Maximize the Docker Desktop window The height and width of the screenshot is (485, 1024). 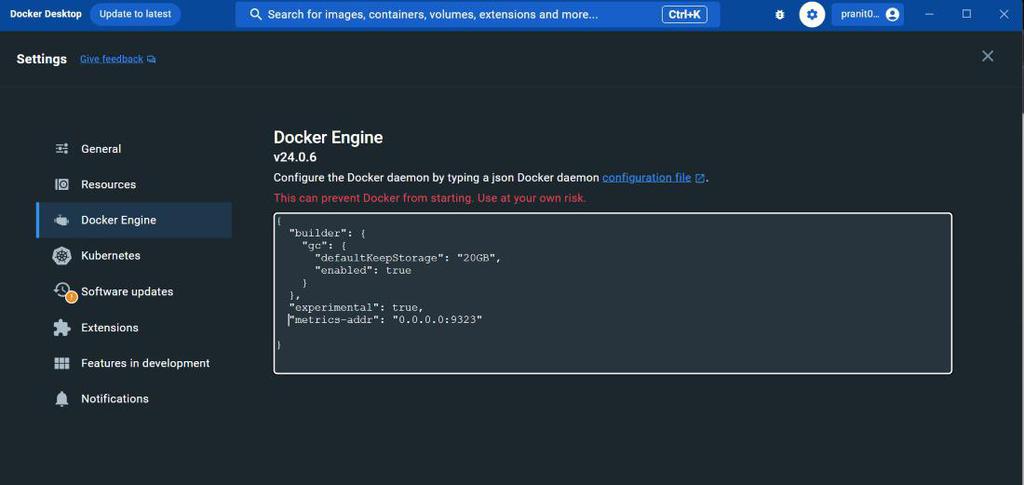click(x=967, y=14)
